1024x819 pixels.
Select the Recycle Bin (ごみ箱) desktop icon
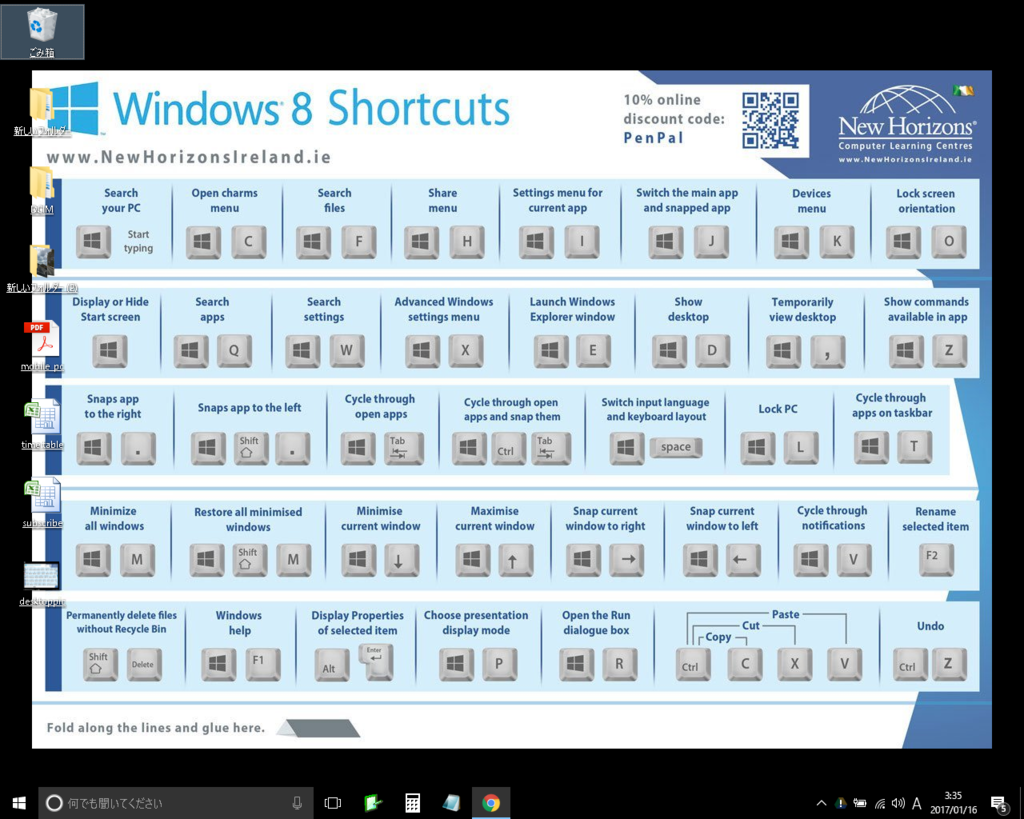[x=42, y=30]
